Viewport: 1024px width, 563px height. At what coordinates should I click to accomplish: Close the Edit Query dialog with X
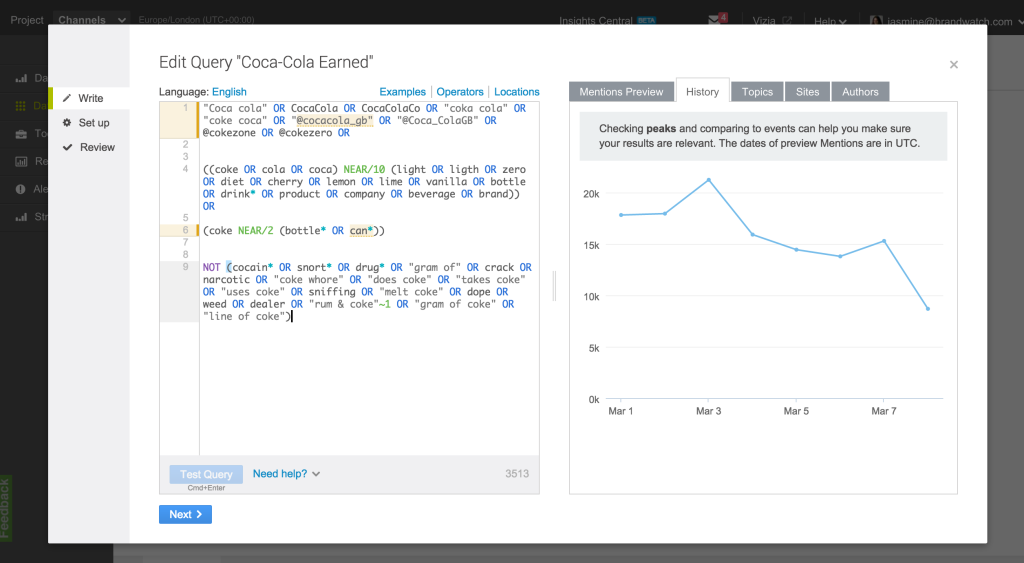coord(953,65)
